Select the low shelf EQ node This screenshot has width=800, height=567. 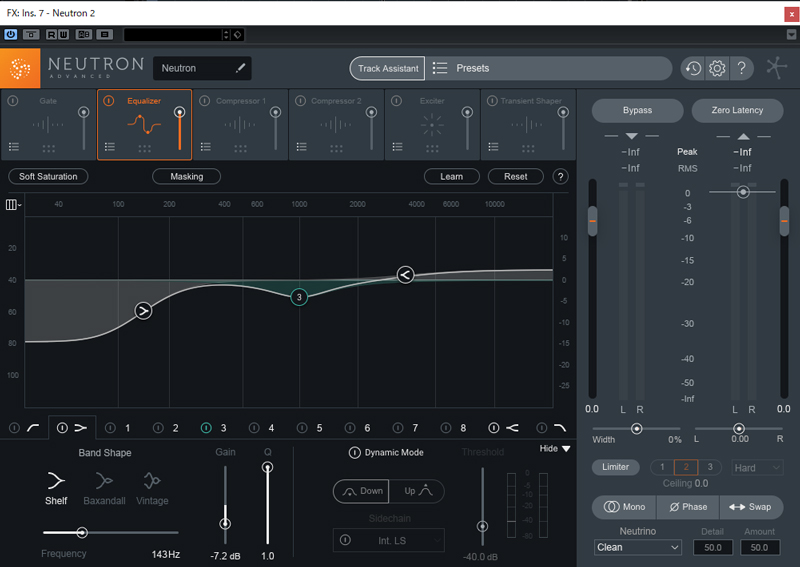[143, 310]
